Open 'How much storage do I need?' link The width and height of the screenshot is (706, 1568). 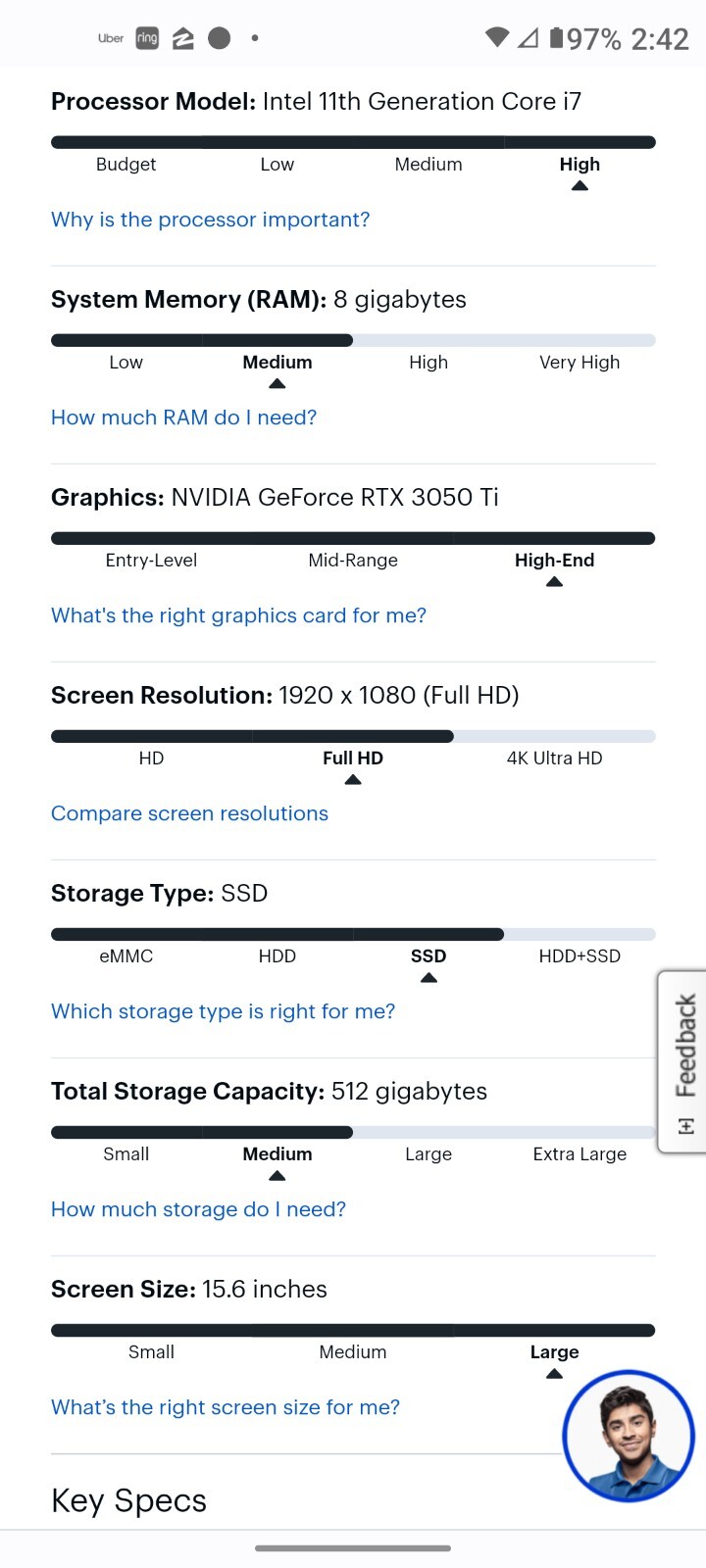coord(198,1209)
